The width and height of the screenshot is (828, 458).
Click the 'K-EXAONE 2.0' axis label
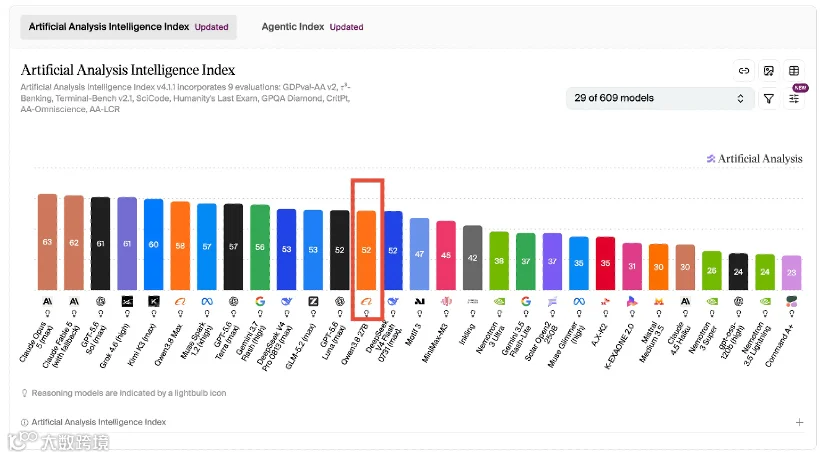[x=619, y=346]
